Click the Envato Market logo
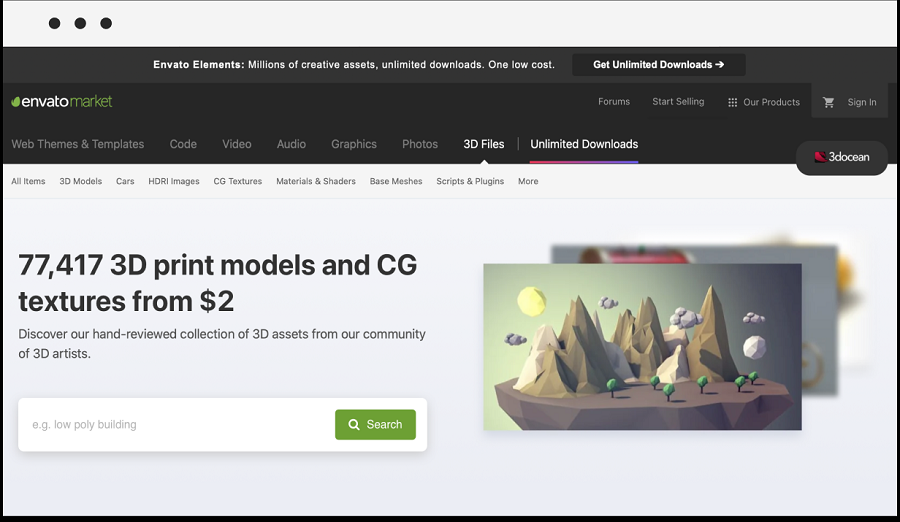 pyautogui.click(x=62, y=102)
